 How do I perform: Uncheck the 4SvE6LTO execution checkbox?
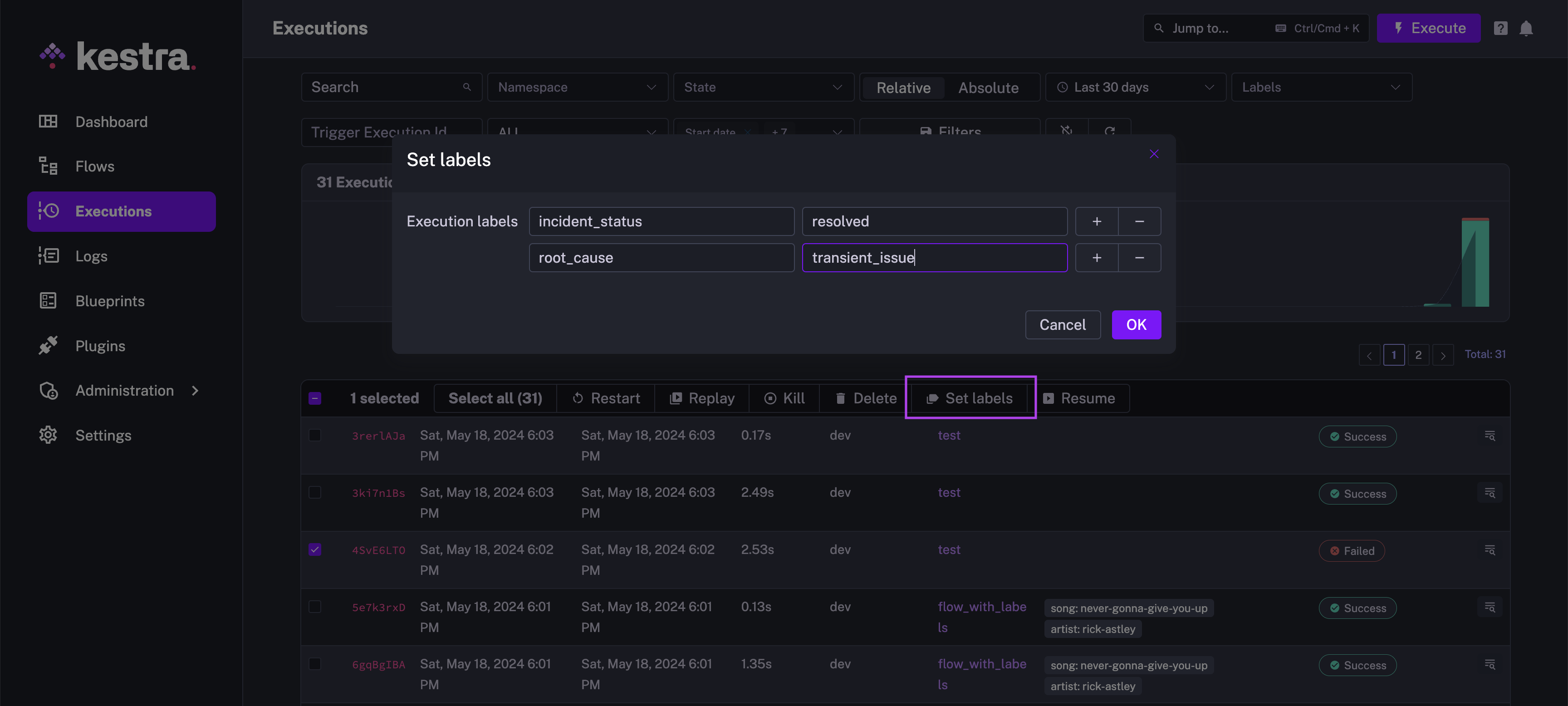pos(315,549)
